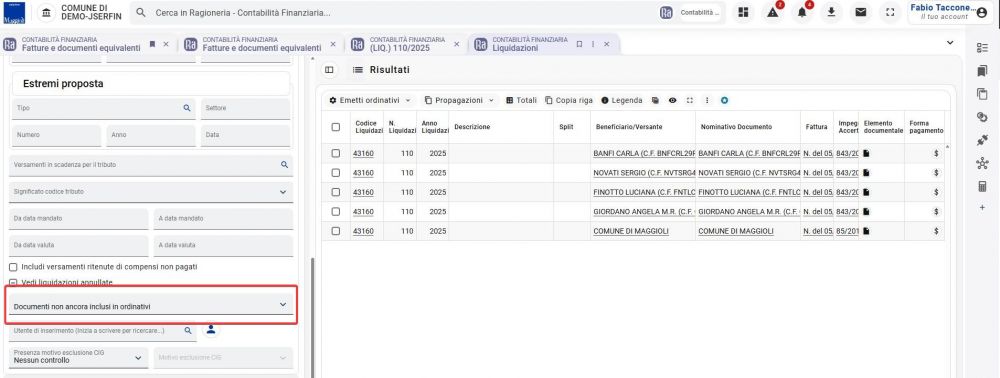Check the GIORDANO ANGELA row checkbox
Viewport: 1000px width, 378px height.
[336, 212]
